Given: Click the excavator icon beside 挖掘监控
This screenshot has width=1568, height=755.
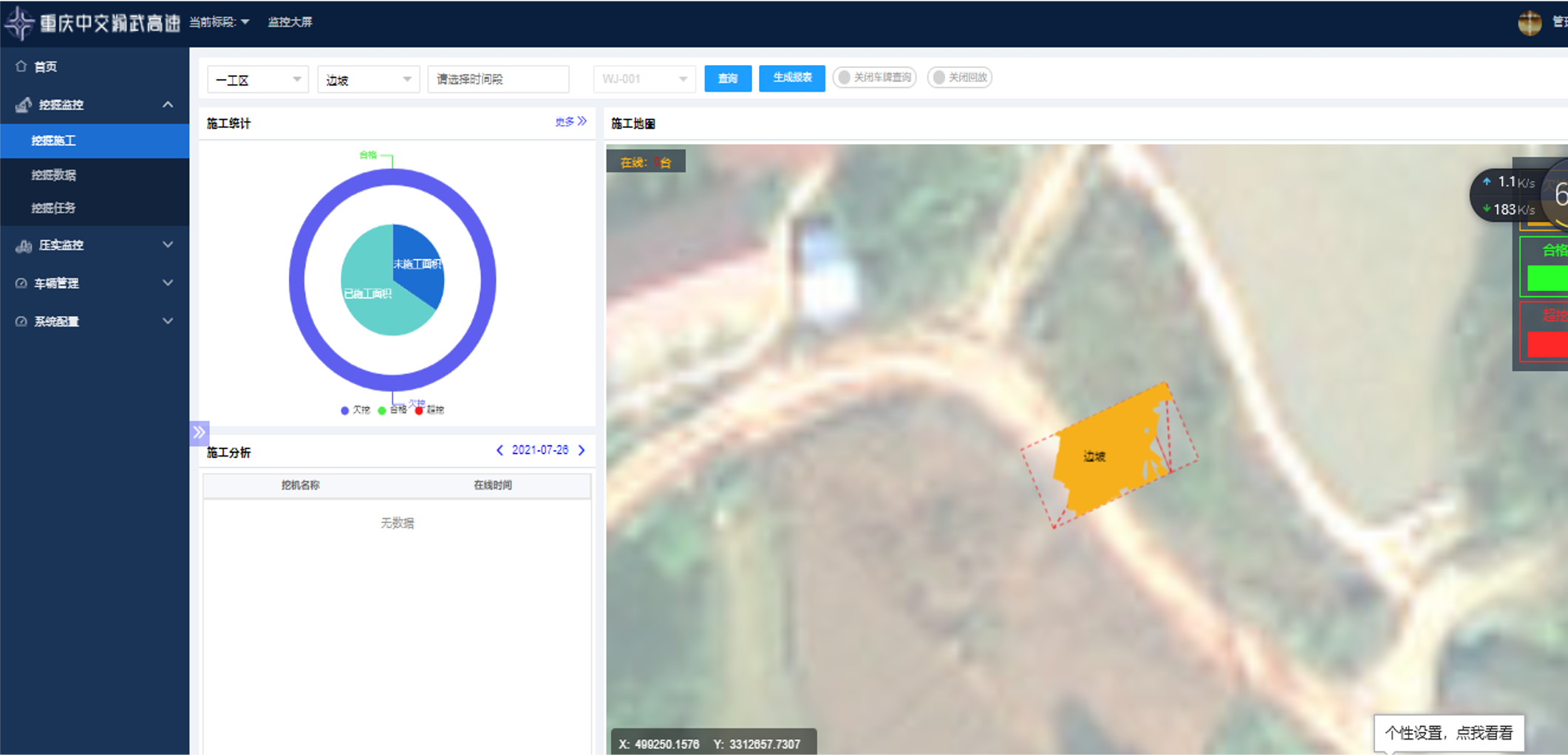Looking at the screenshot, I should 23,105.
